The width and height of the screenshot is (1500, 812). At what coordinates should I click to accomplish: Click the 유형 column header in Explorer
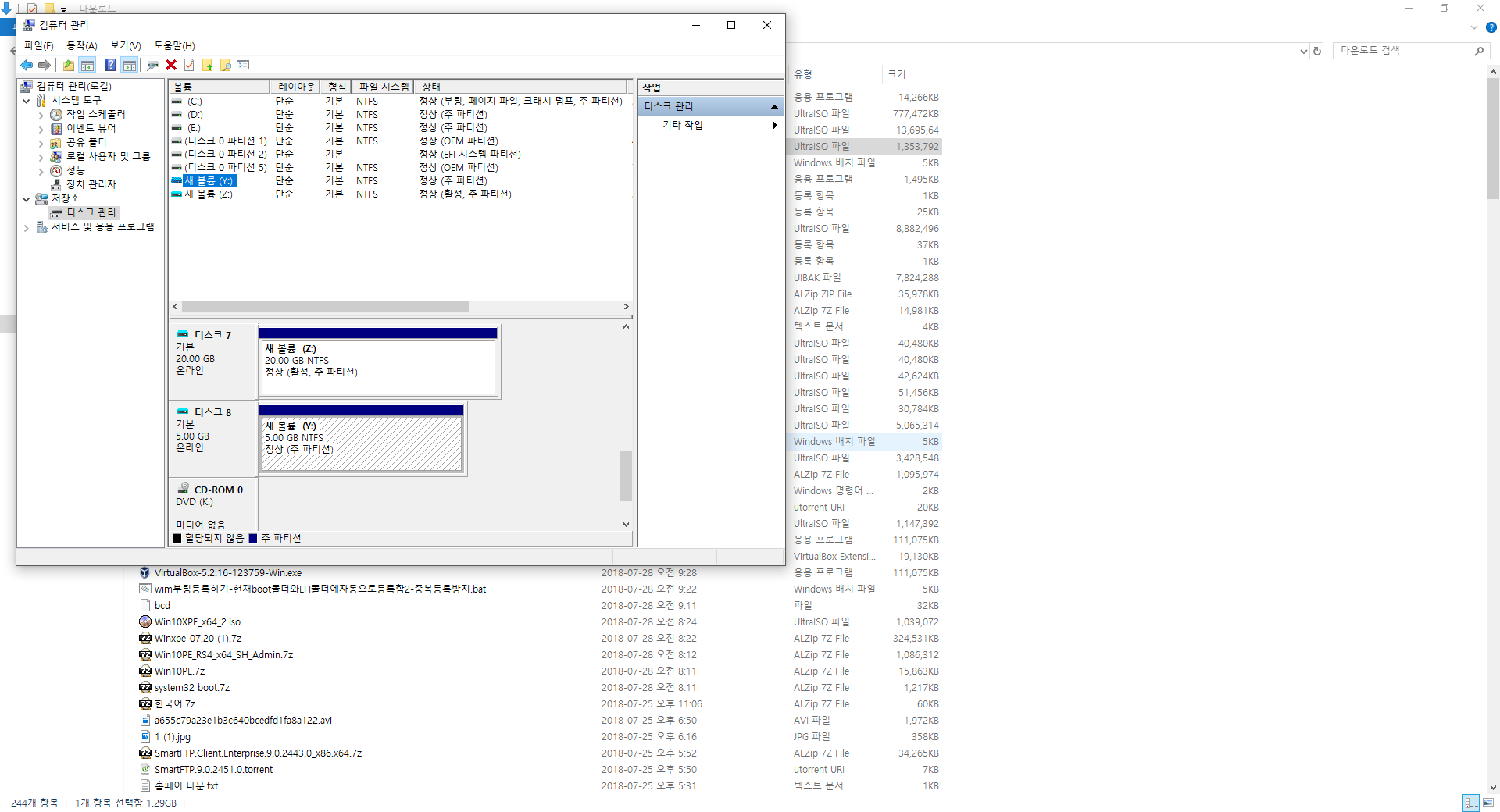coord(803,74)
